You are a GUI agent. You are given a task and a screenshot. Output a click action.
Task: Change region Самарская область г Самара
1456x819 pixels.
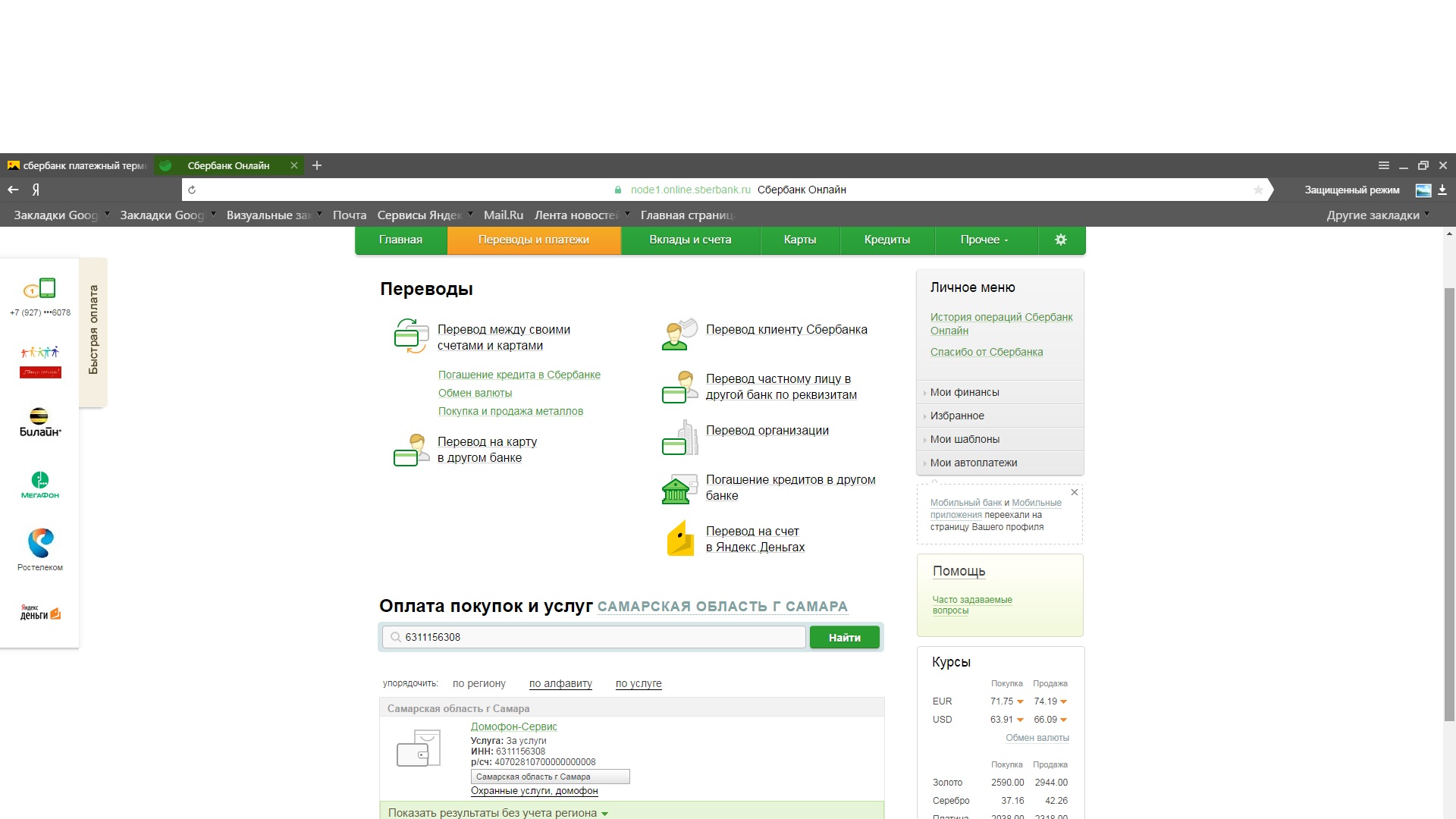pyautogui.click(x=722, y=607)
